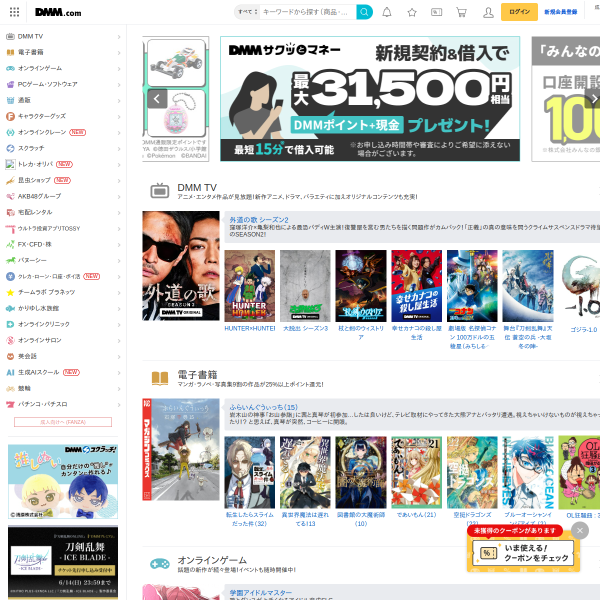The height and width of the screenshot is (600, 600).
Task: Click the クレカ・ローン yen coin icon
Action: pyautogui.click(x=10, y=276)
